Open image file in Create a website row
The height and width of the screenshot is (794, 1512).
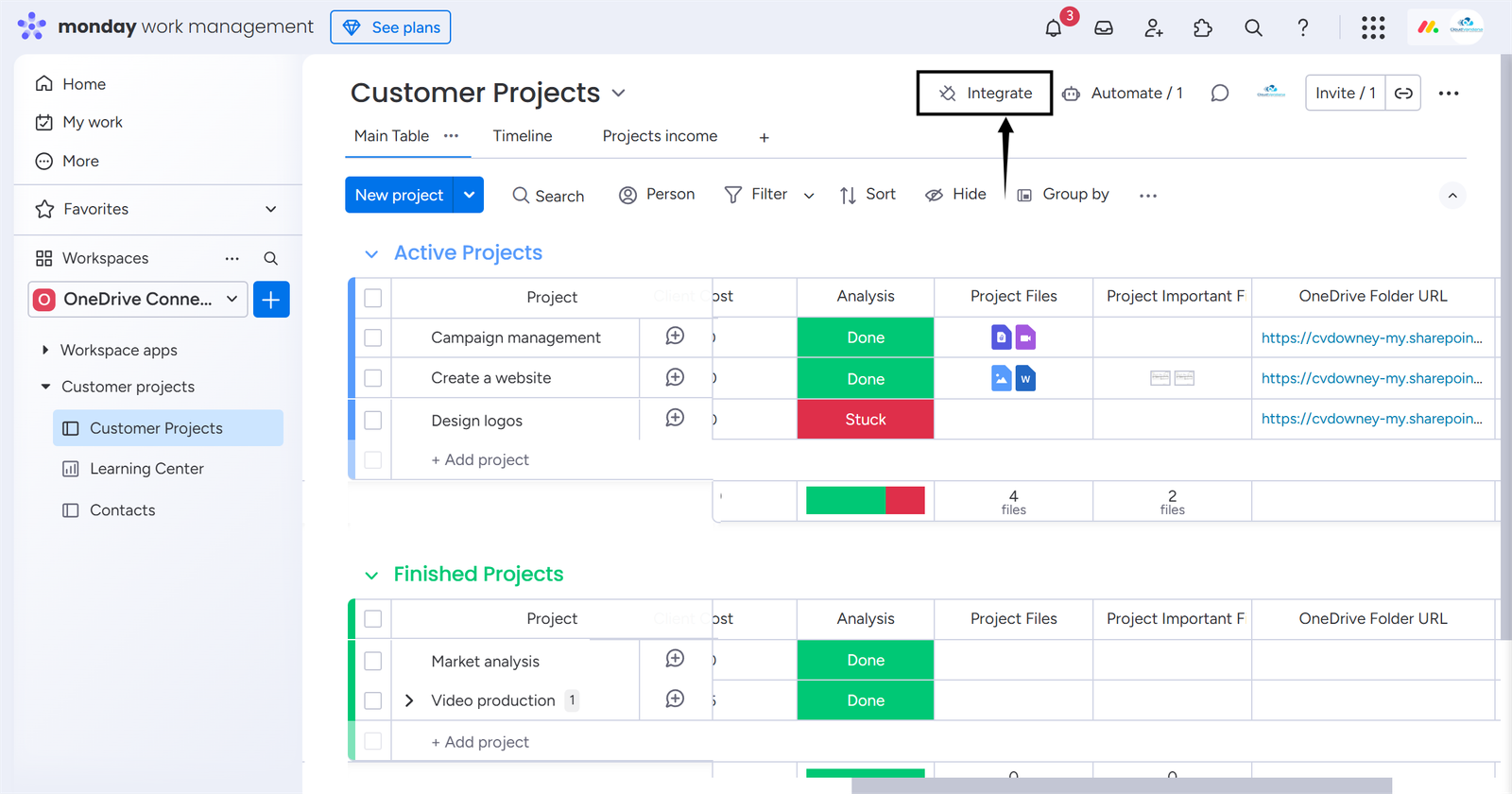pos(1002,379)
